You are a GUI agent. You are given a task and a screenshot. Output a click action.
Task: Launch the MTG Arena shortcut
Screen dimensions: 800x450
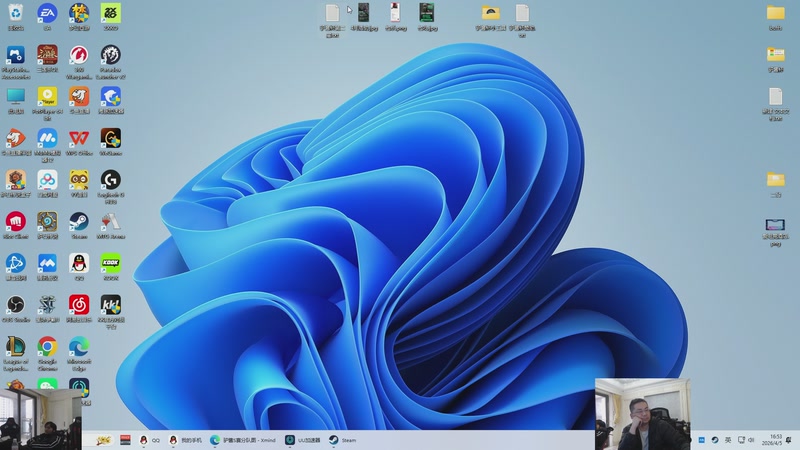tap(111, 222)
